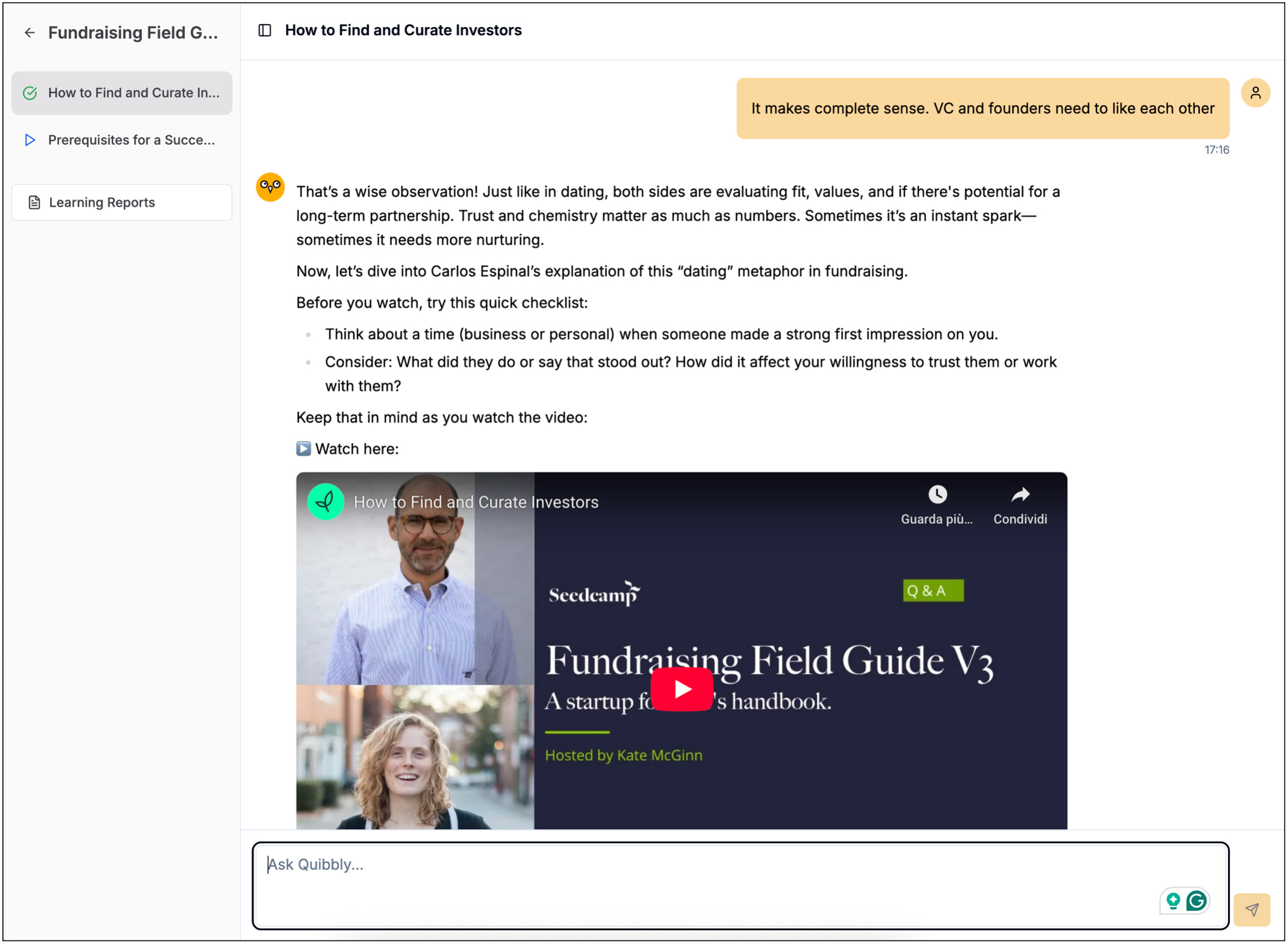The width and height of the screenshot is (1288, 944).
Task: Click the user message bubble about VC
Action: click(982, 108)
